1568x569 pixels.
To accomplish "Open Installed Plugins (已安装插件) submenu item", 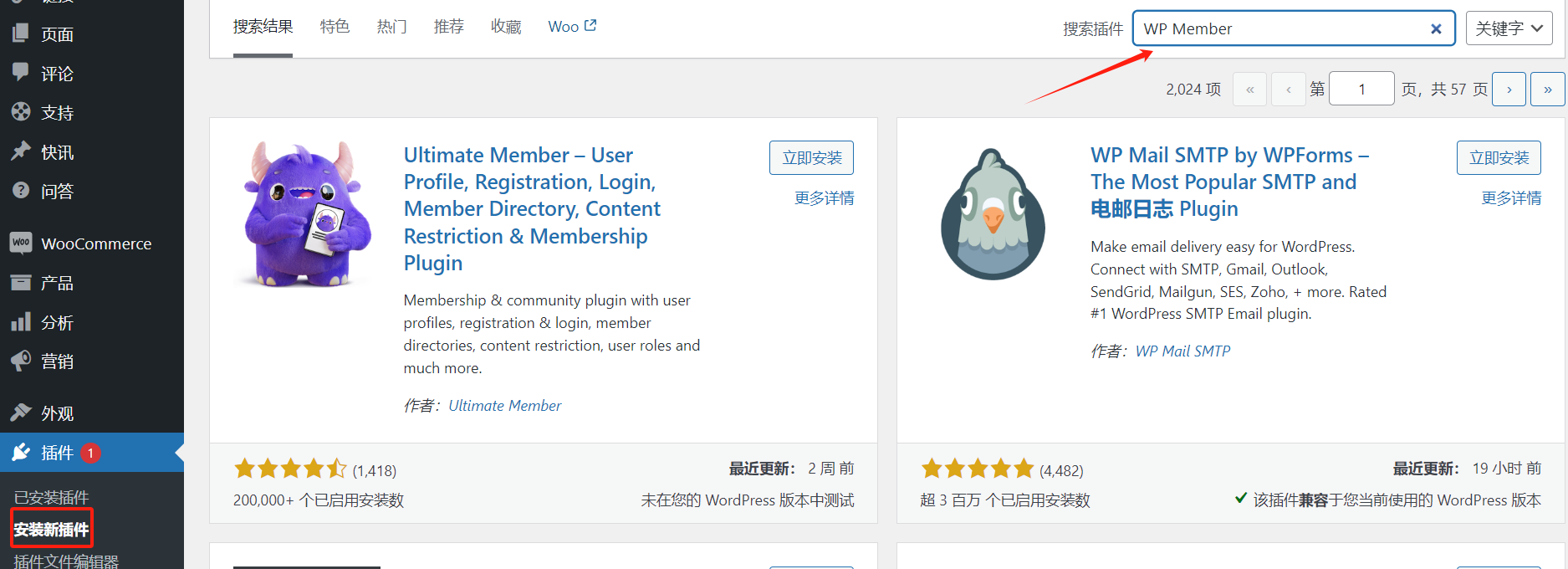I will click(x=51, y=498).
